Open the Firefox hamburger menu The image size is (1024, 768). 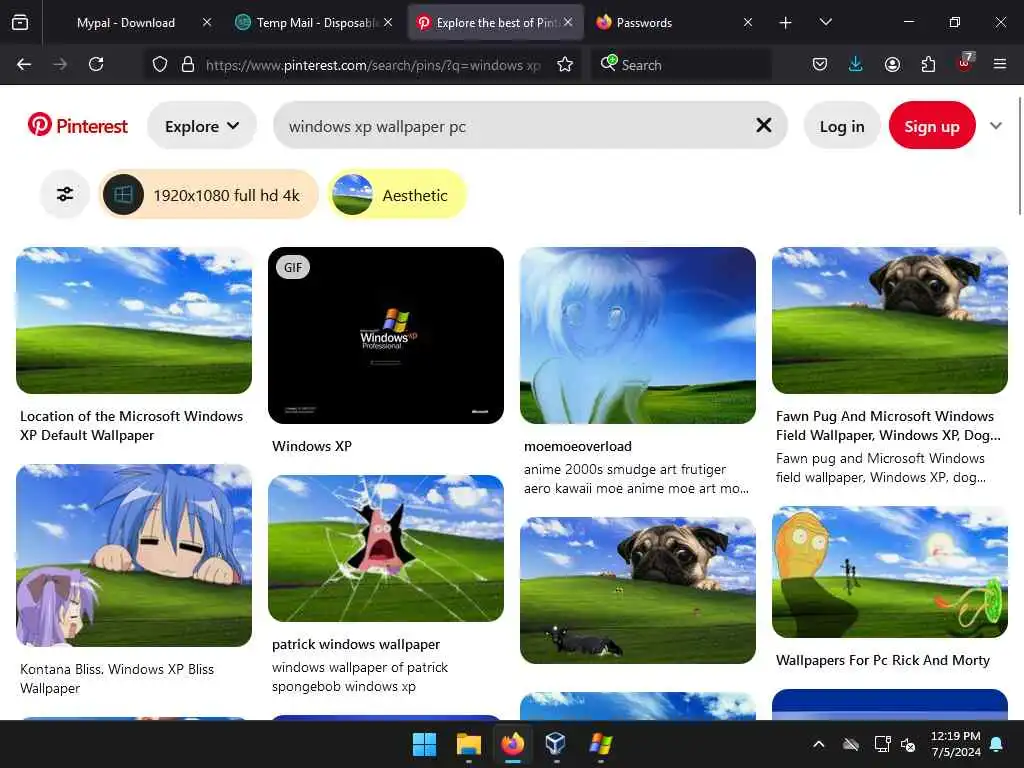[x=999, y=64]
